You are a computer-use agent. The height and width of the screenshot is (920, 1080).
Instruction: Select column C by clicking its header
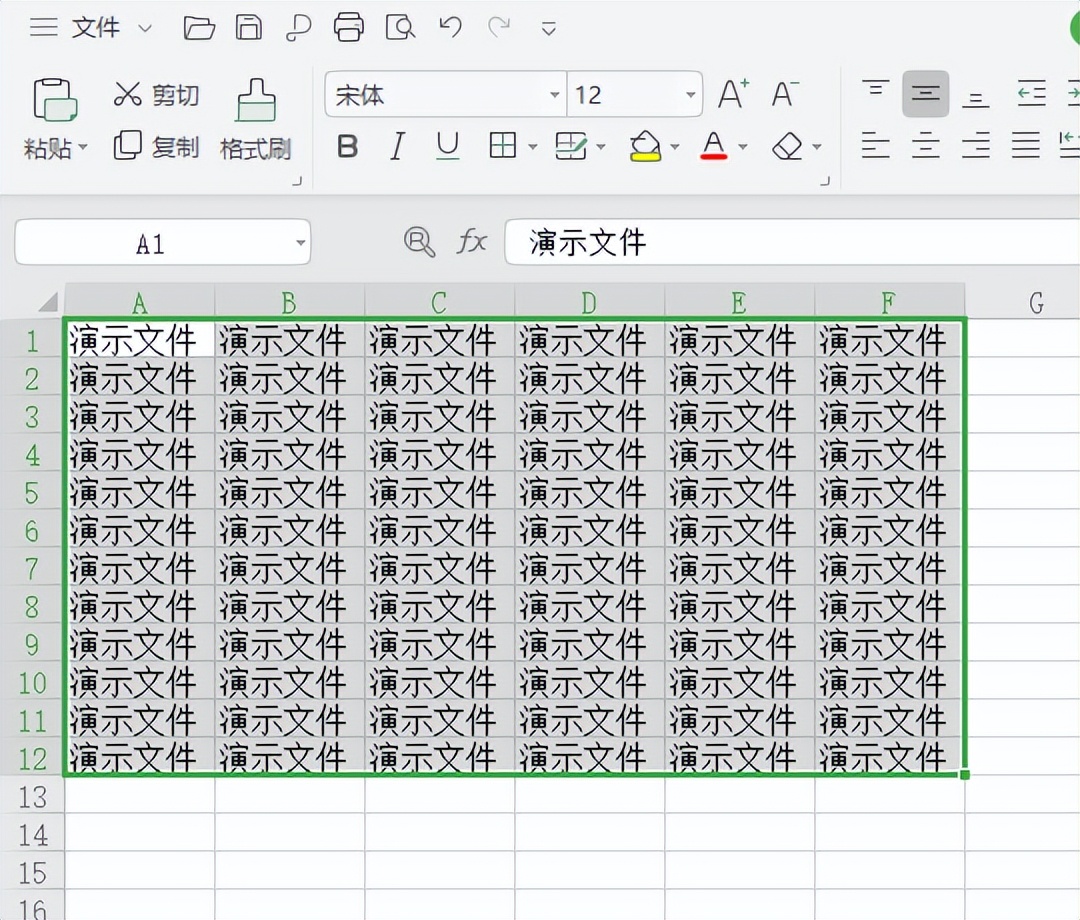(437, 302)
